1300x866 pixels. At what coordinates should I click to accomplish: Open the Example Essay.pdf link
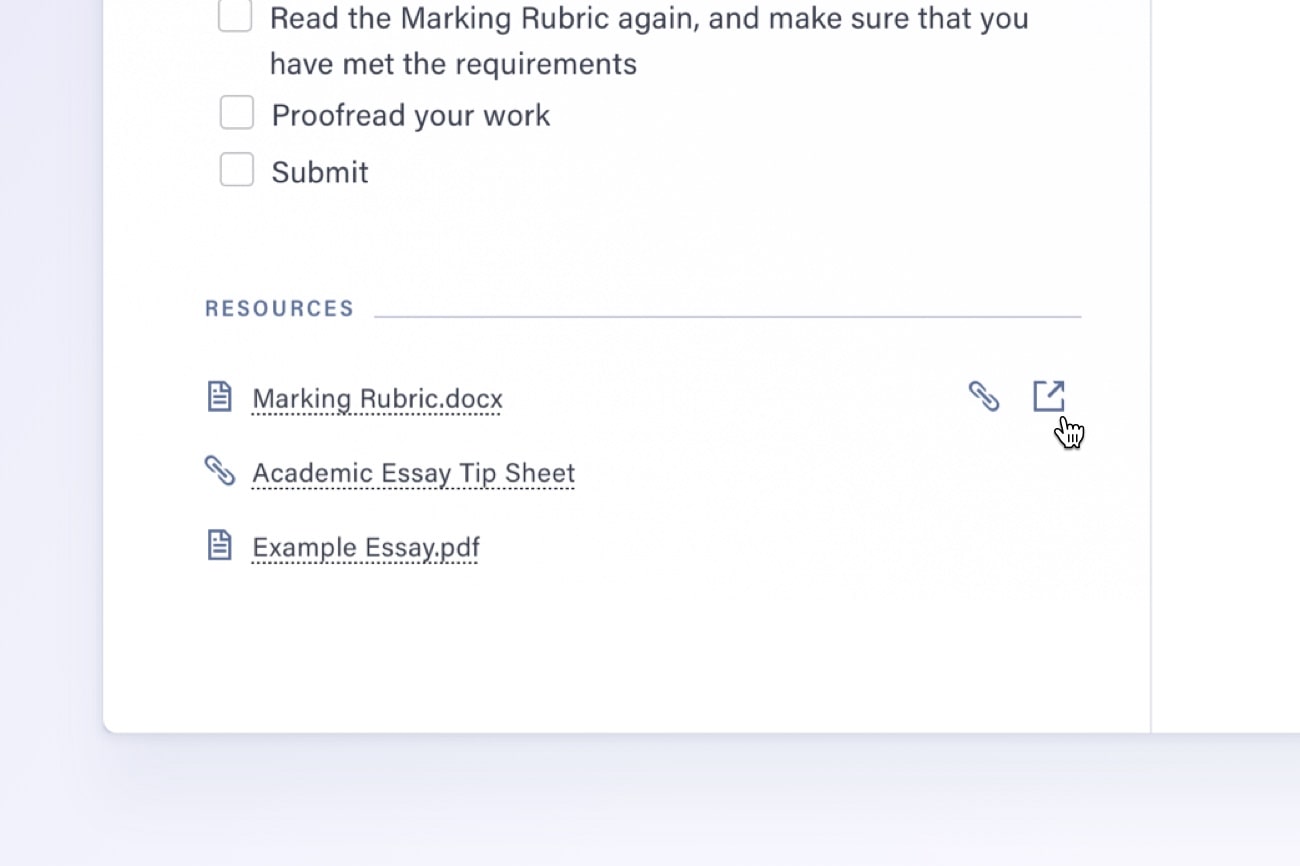tap(366, 546)
